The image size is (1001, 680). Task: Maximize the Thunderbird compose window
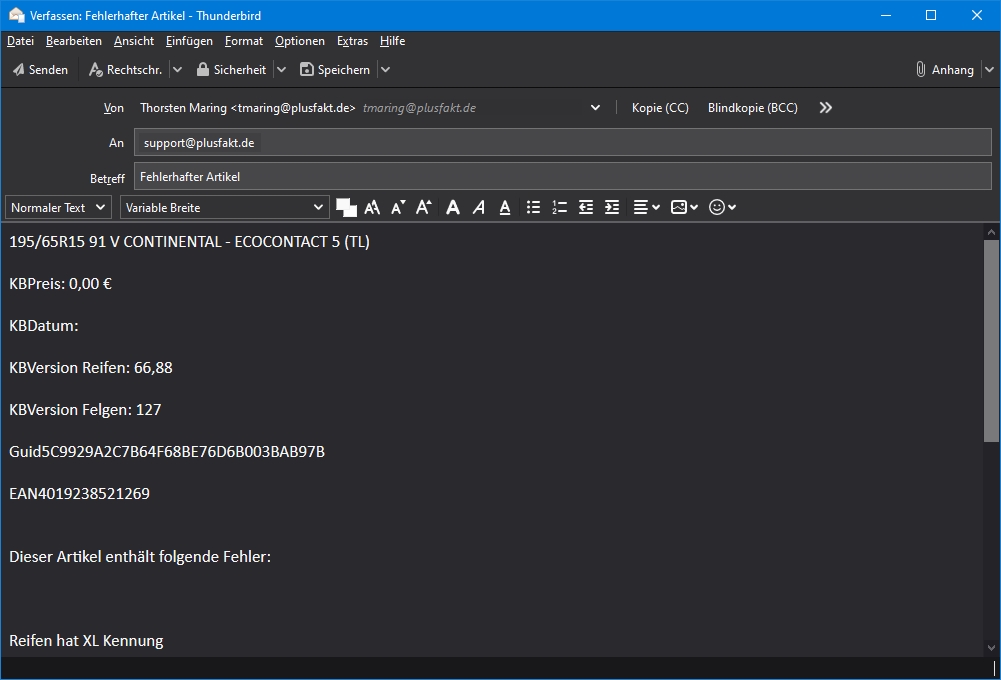tap(931, 15)
